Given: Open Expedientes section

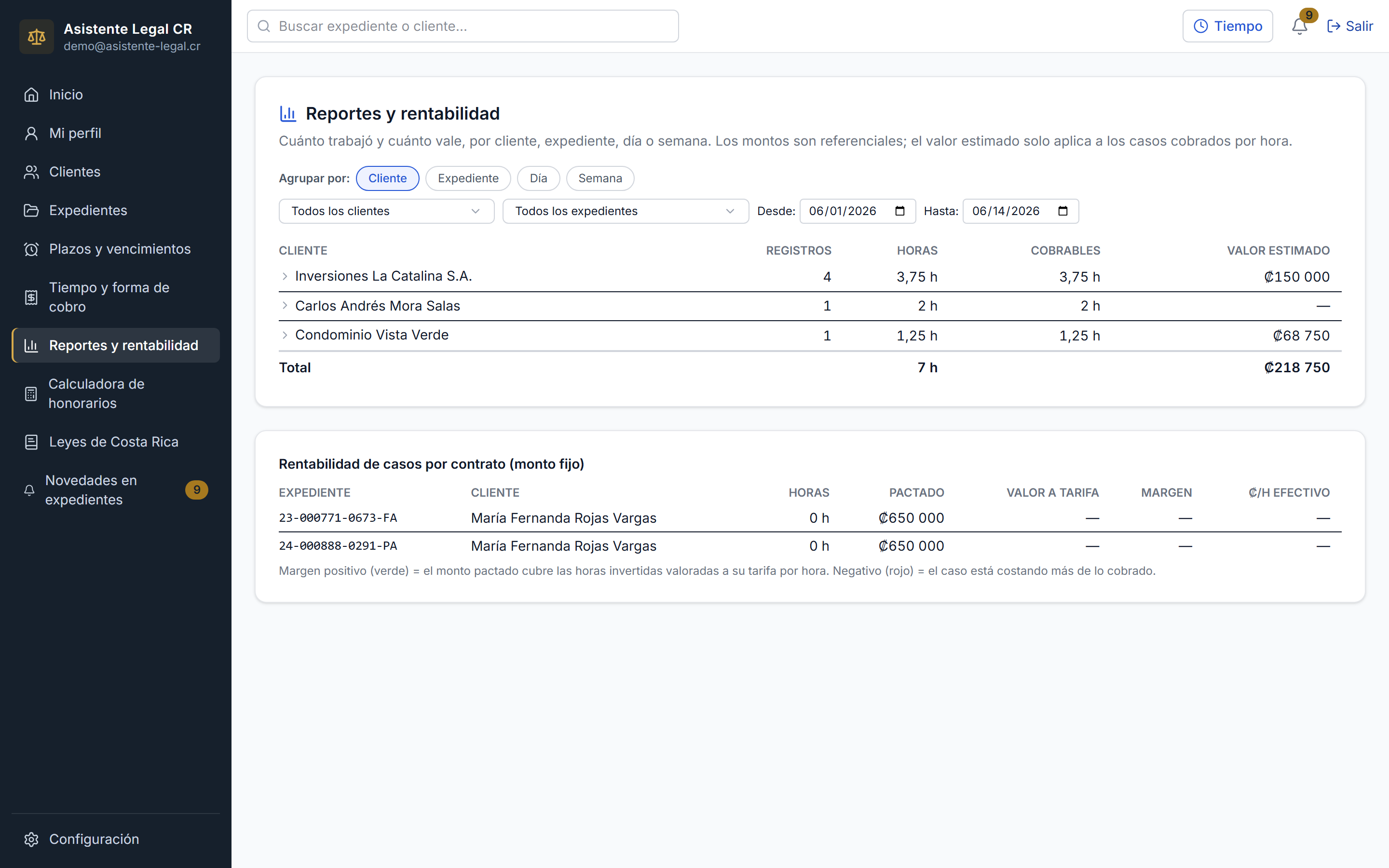Looking at the screenshot, I should (115, 210).
